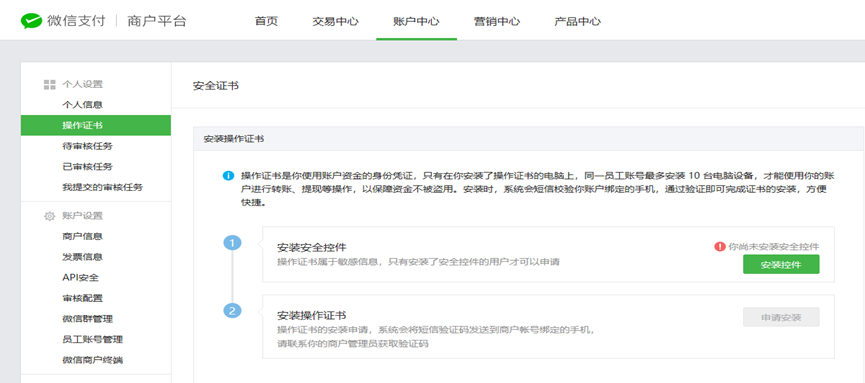Open 发票信息 sidebar item

click(x=83, y=257)
